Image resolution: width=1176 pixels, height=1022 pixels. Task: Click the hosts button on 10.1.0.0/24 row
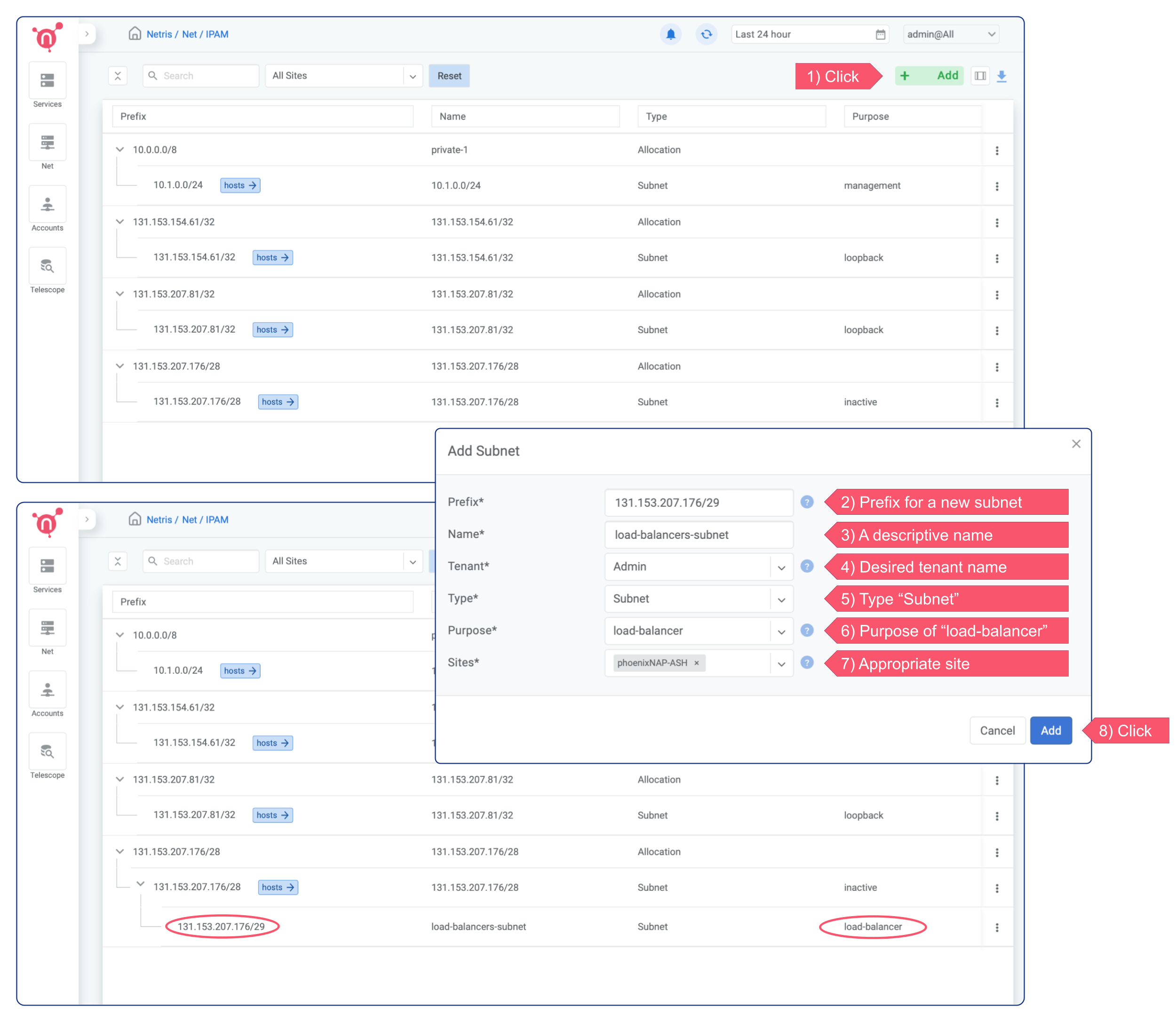pos(239,185)
